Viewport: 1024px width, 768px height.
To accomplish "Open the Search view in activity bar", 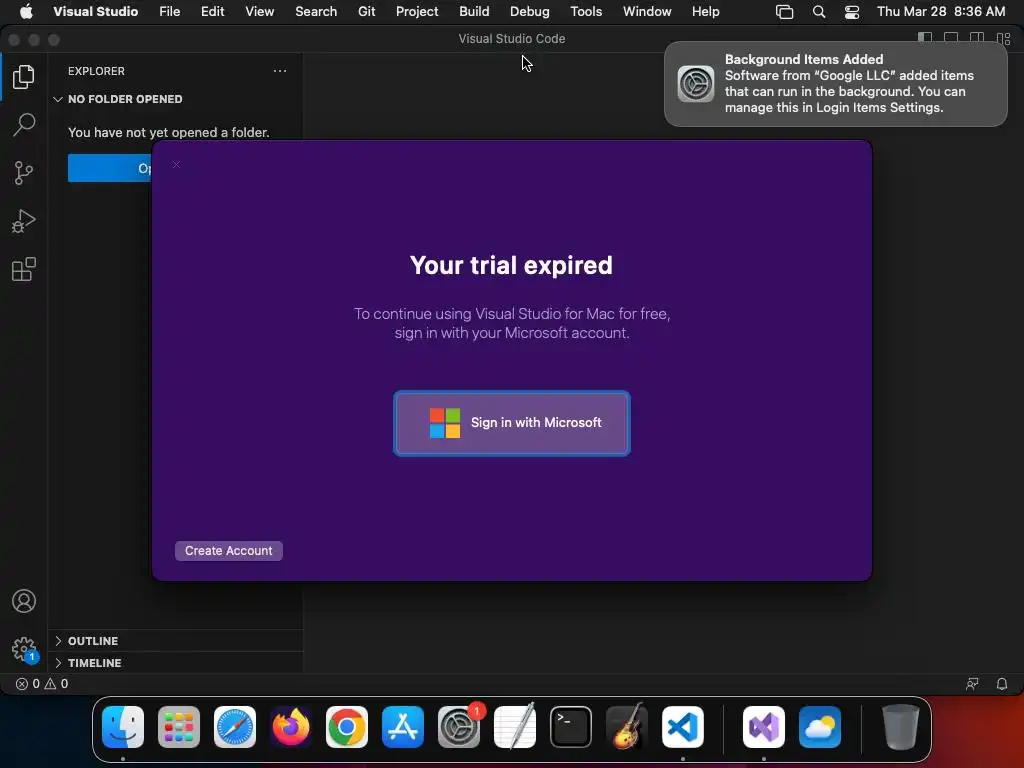I will 24,125.
